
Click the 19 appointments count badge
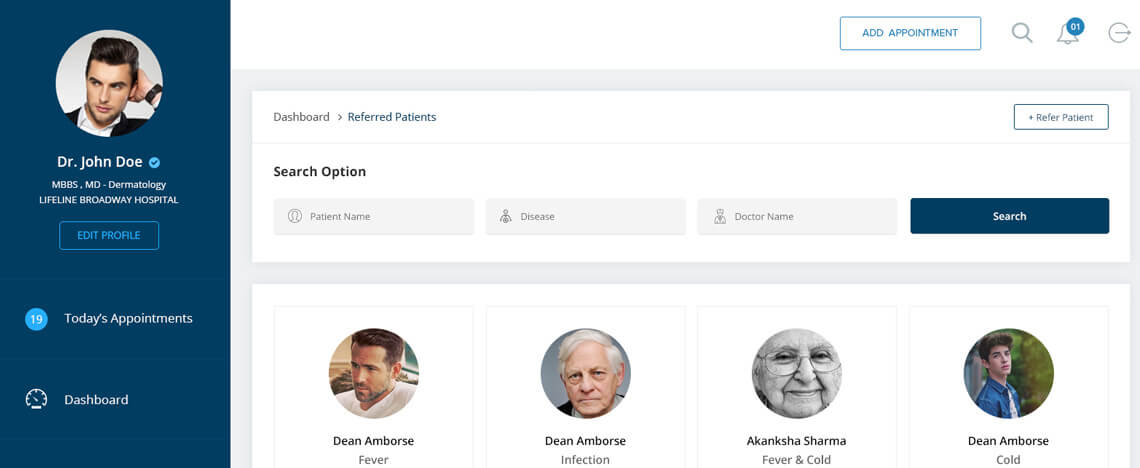(x=36, y=319)
